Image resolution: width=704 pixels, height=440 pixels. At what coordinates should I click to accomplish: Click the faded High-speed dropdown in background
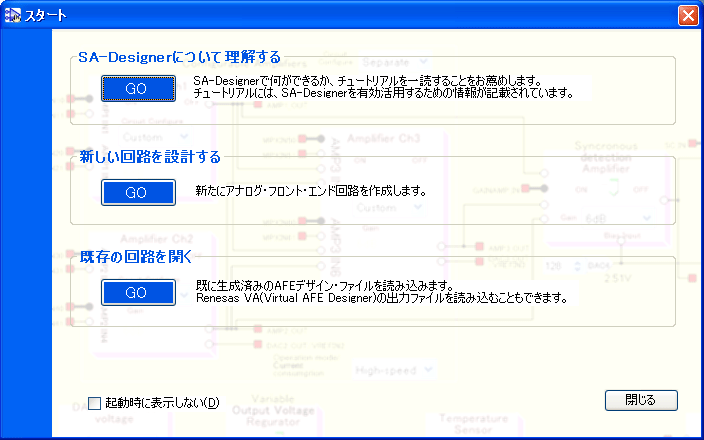pyautogui.click(x=390, y=370)
